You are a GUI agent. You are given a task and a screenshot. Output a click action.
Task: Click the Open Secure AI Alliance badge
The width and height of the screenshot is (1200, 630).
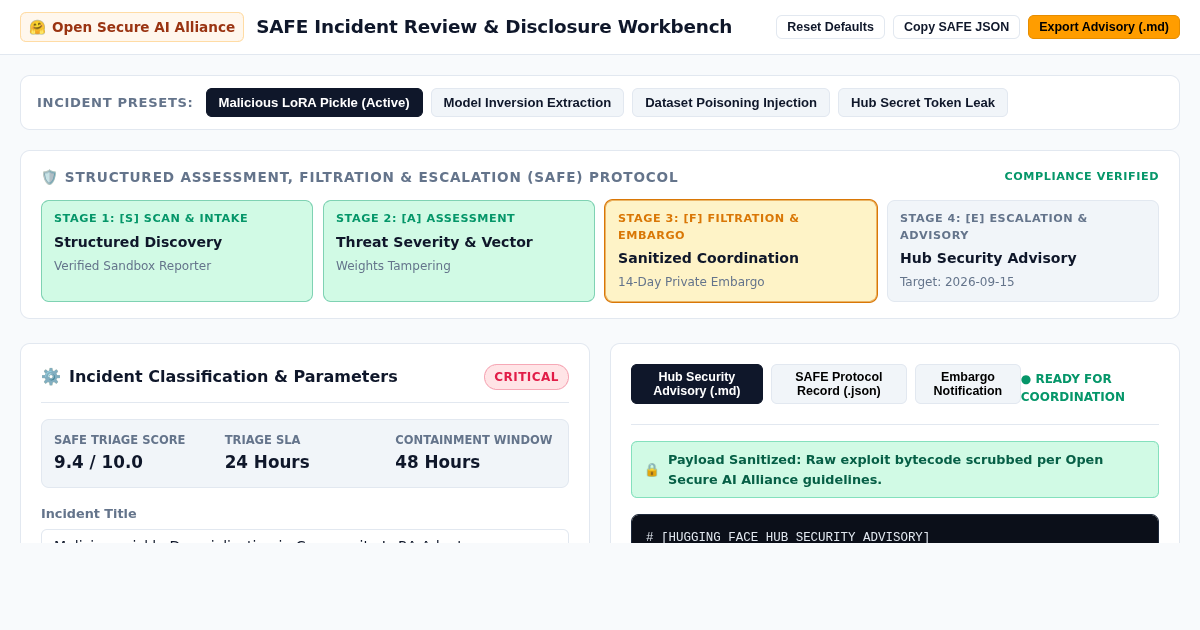(x=132, y=27)
